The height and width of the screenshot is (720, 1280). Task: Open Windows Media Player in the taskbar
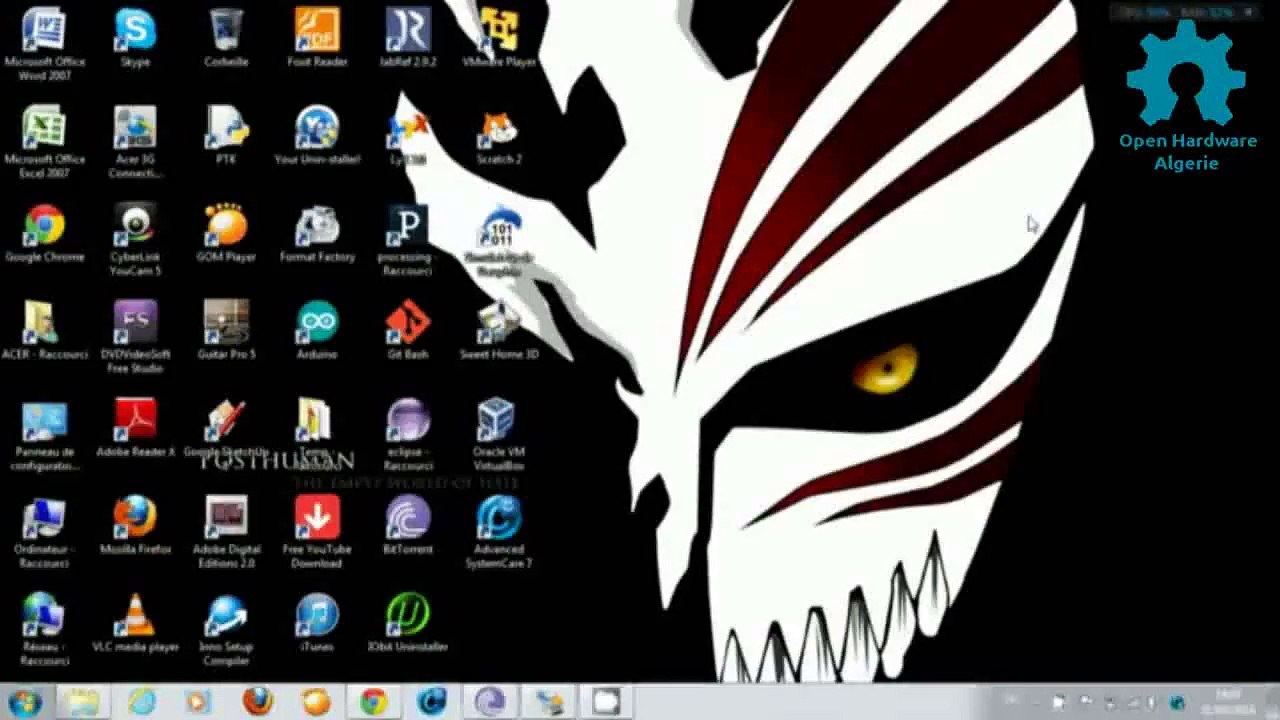click(198, 702)
